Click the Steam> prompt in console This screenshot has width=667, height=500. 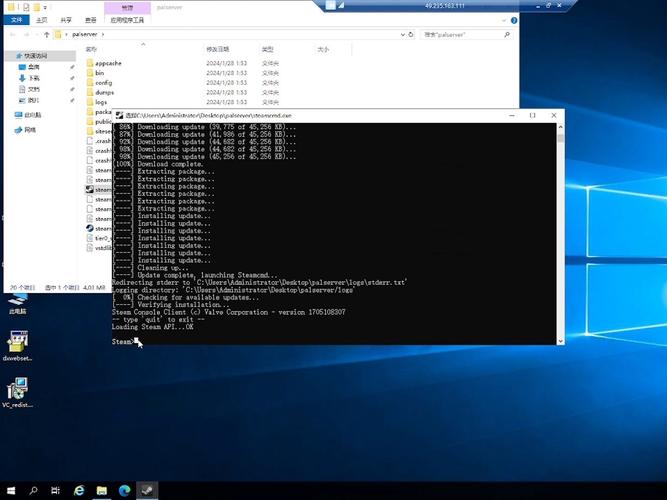point(123,341)
